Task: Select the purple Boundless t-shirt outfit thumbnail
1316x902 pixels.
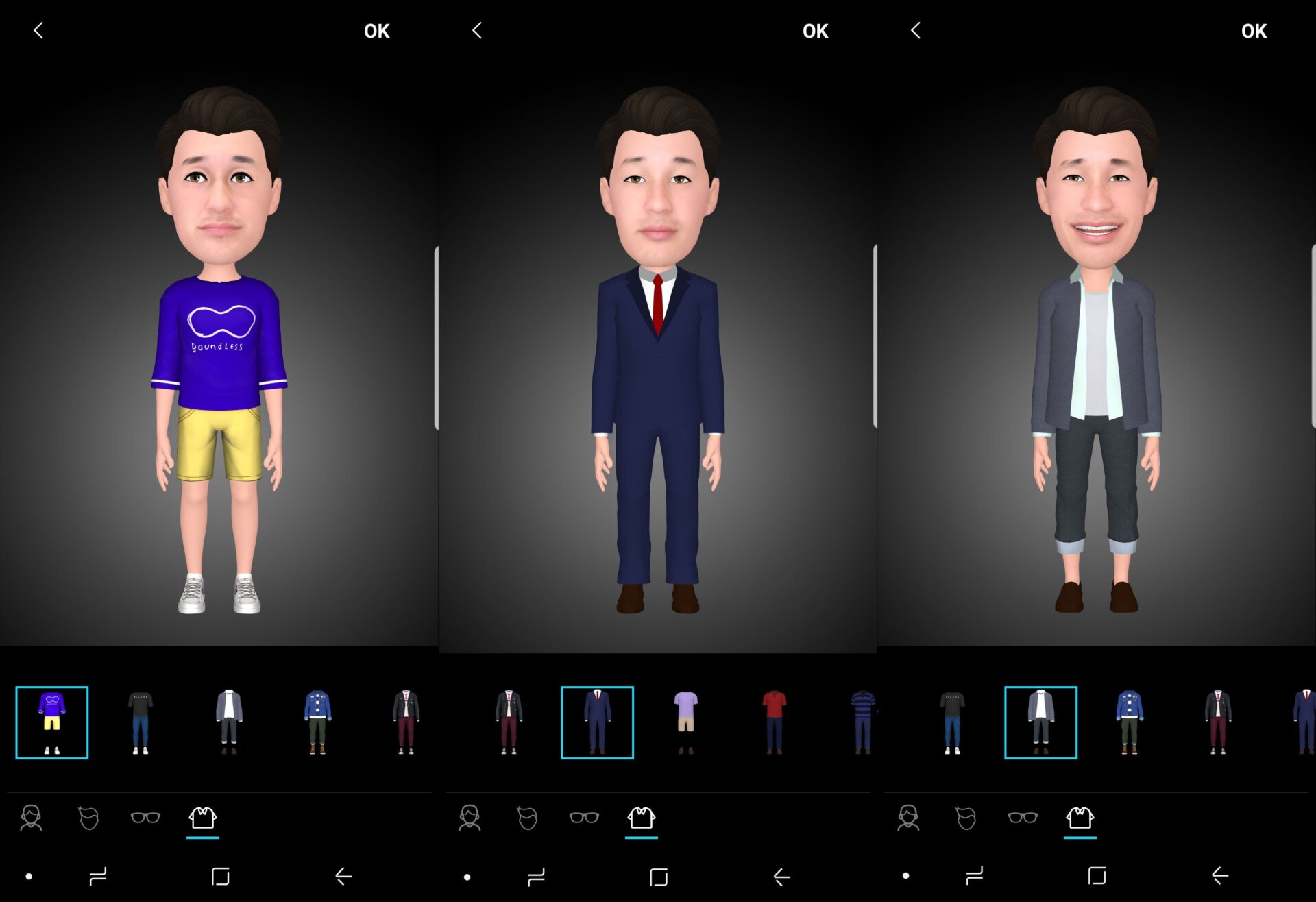Action: (x=52, y=722)
